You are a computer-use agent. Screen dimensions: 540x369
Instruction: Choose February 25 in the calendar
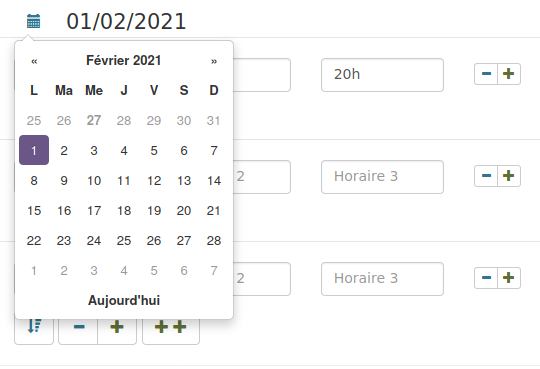[124, 240]
